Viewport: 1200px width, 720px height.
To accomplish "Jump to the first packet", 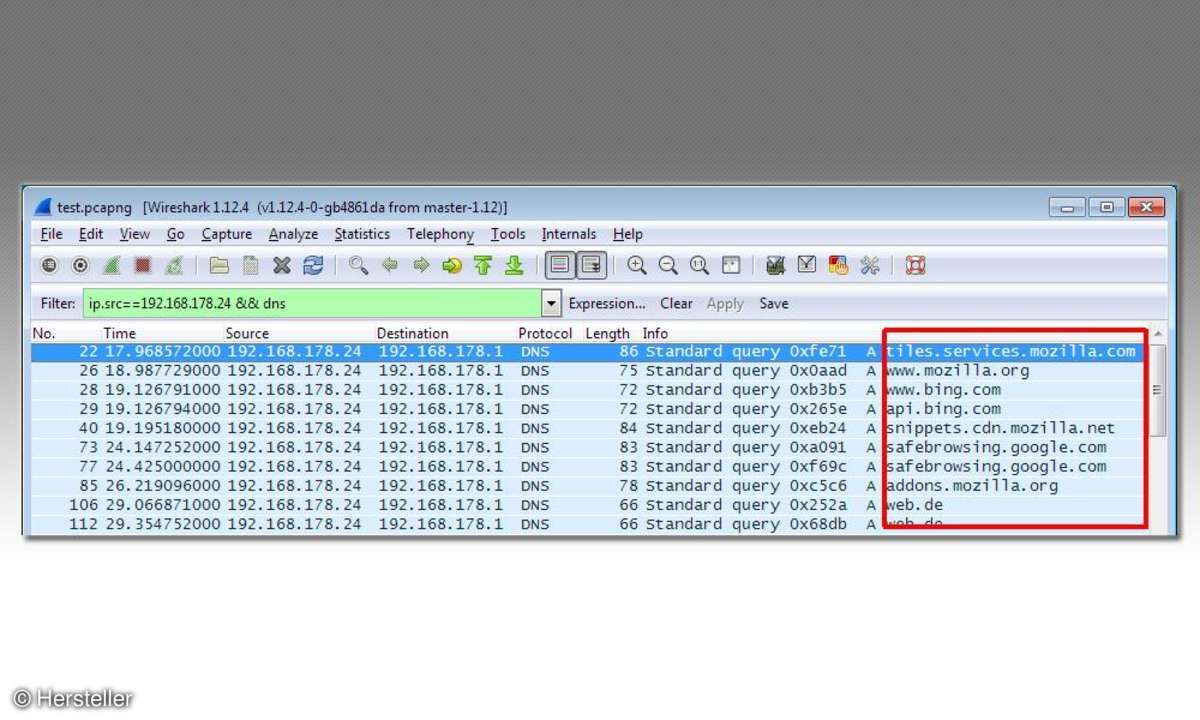I will pyautogui.click(x=483, y=265).
